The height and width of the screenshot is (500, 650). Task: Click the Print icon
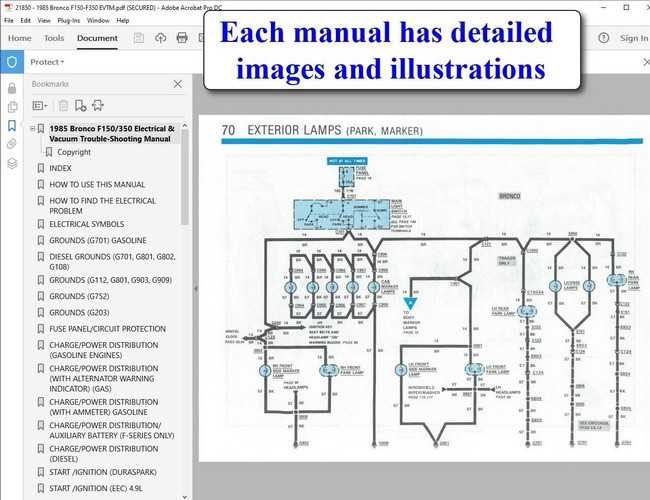tap(182, 38)
